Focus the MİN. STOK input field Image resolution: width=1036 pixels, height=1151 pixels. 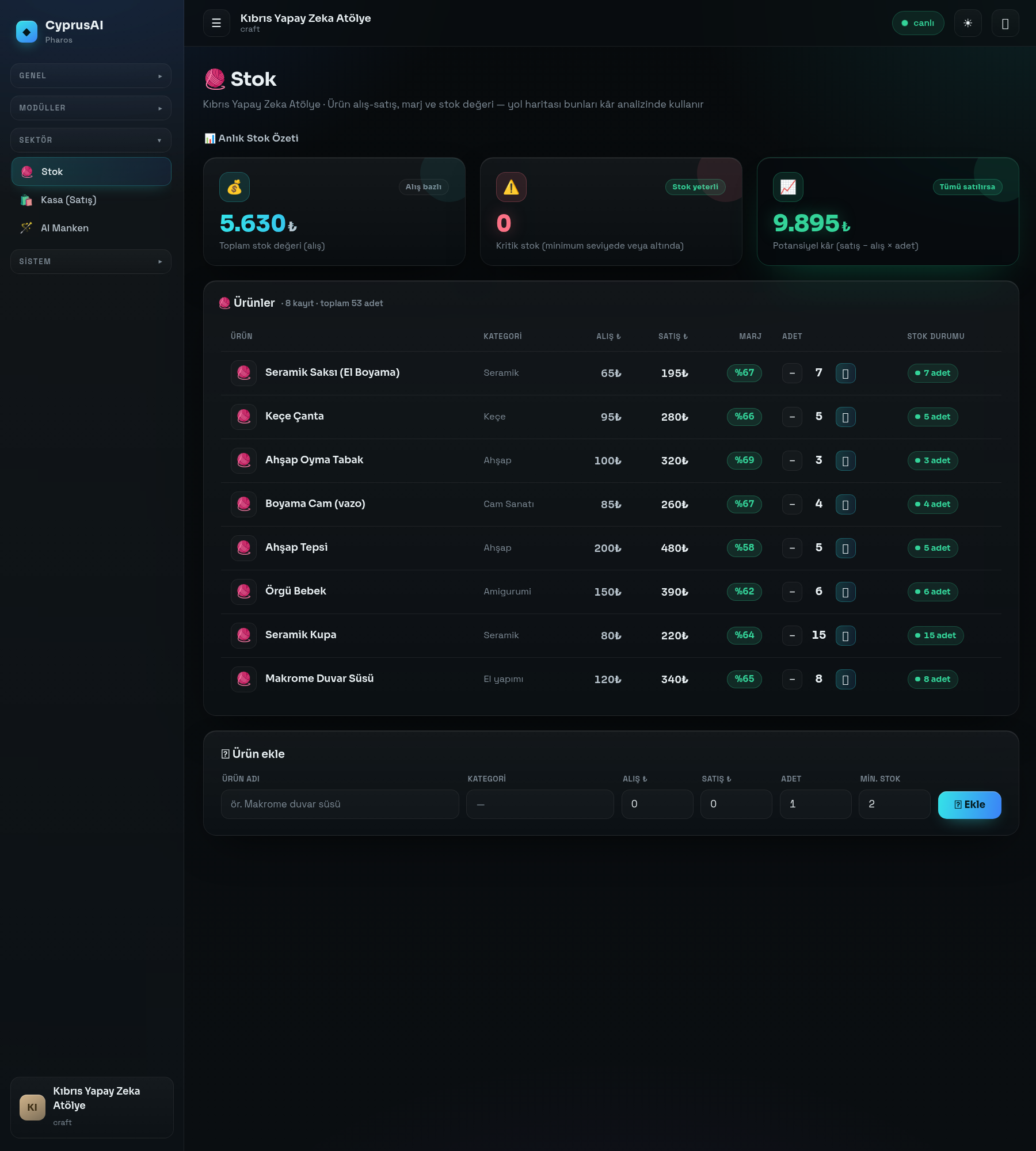(894, 804)
